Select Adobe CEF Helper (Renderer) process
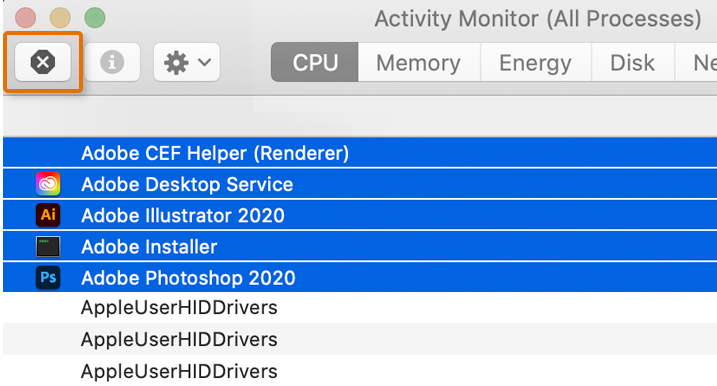Screen dimensions: 717x386 click(360, 153)
